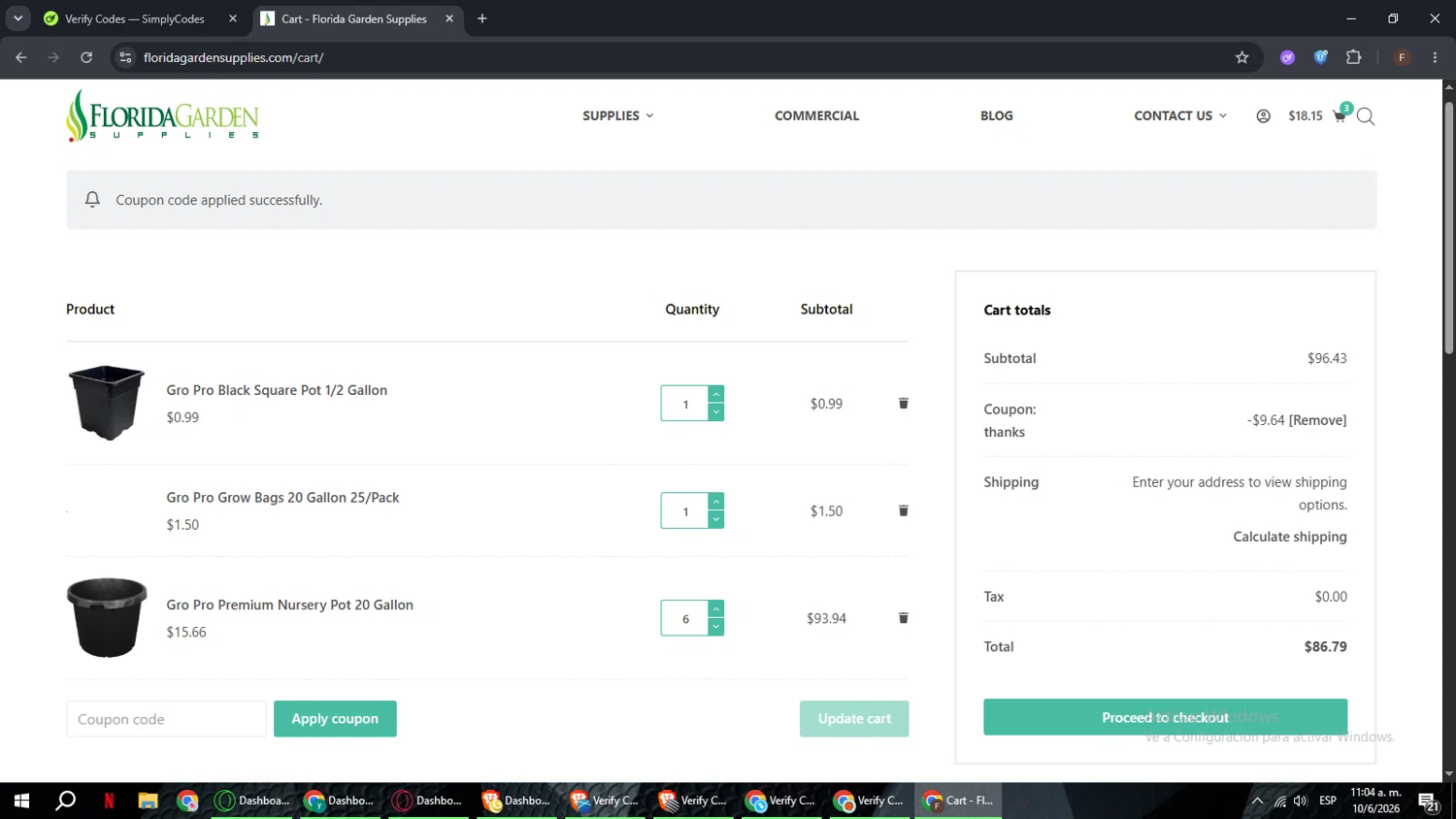
Task: Click quantity field for Premium Nursery Pot
Action: [x=685, y=618]
